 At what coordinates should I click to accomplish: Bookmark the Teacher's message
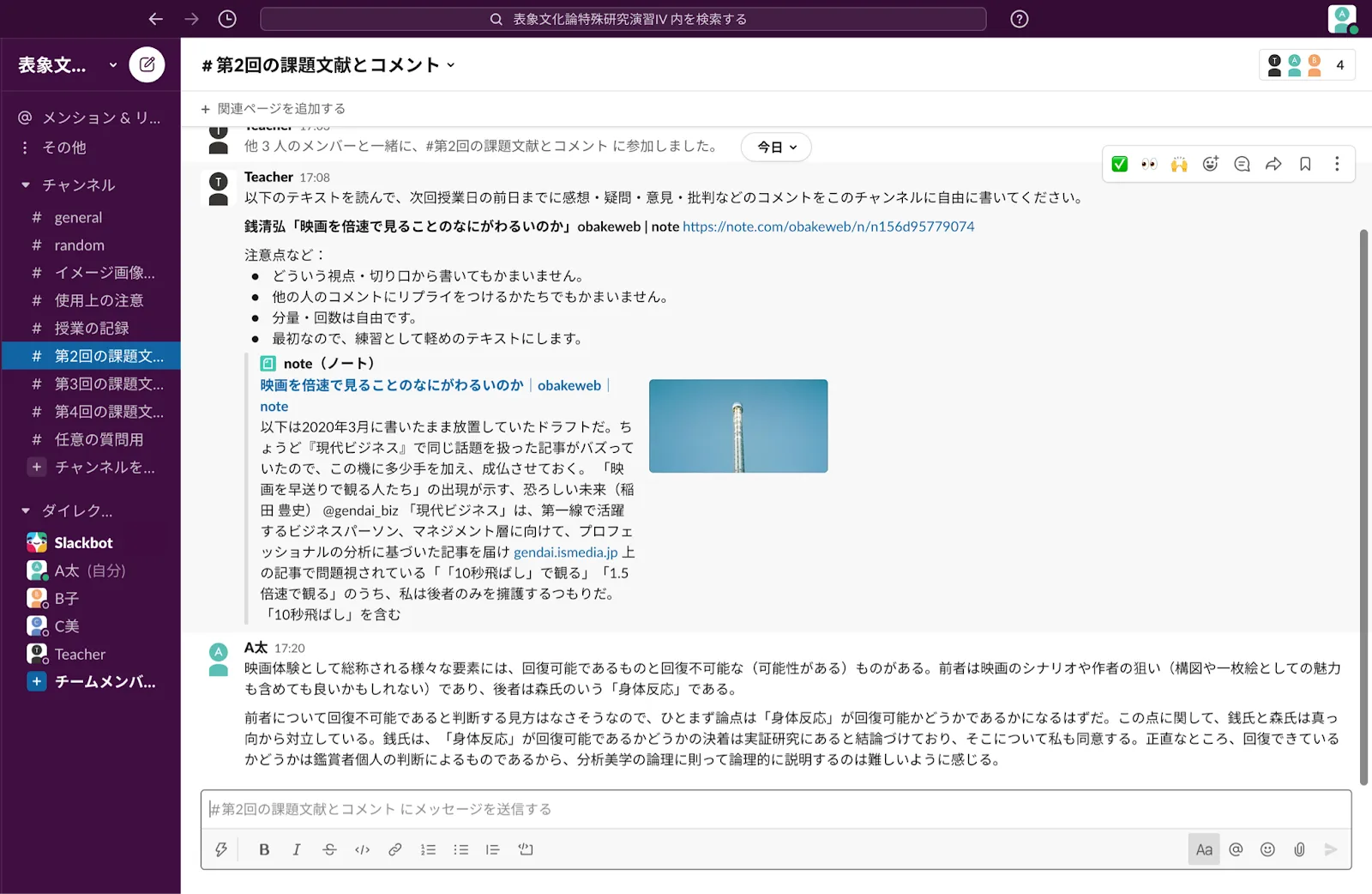[x=1305, y=164]
